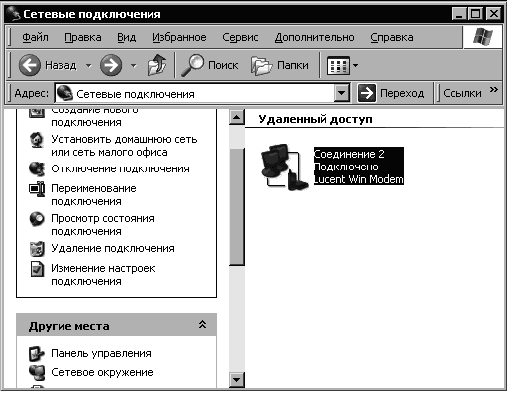The height and width of the screenshot is (393, 508).
Task: Go up one folder level icon
Action: click(x=157, y=65)
